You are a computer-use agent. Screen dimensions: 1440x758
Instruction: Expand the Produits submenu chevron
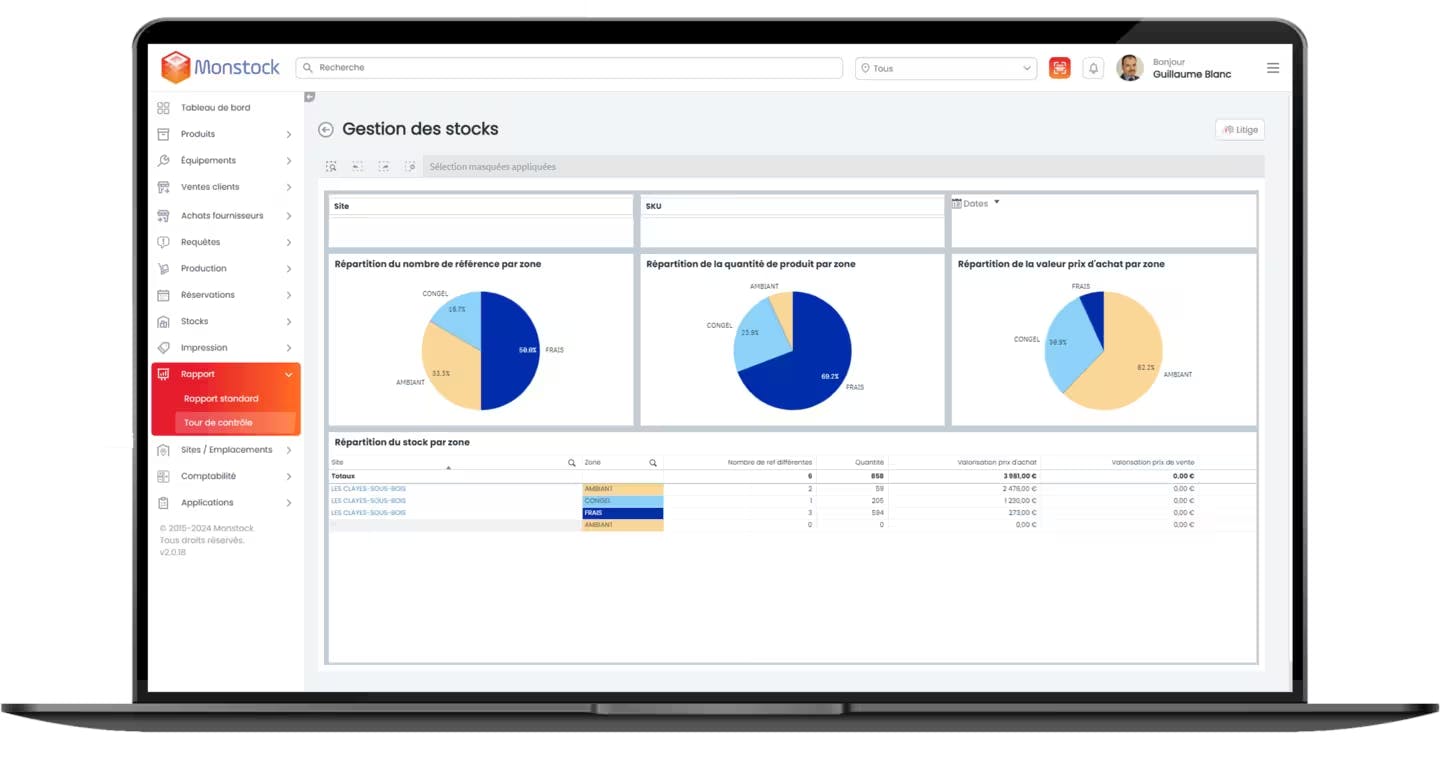click(x=289, y=135)
